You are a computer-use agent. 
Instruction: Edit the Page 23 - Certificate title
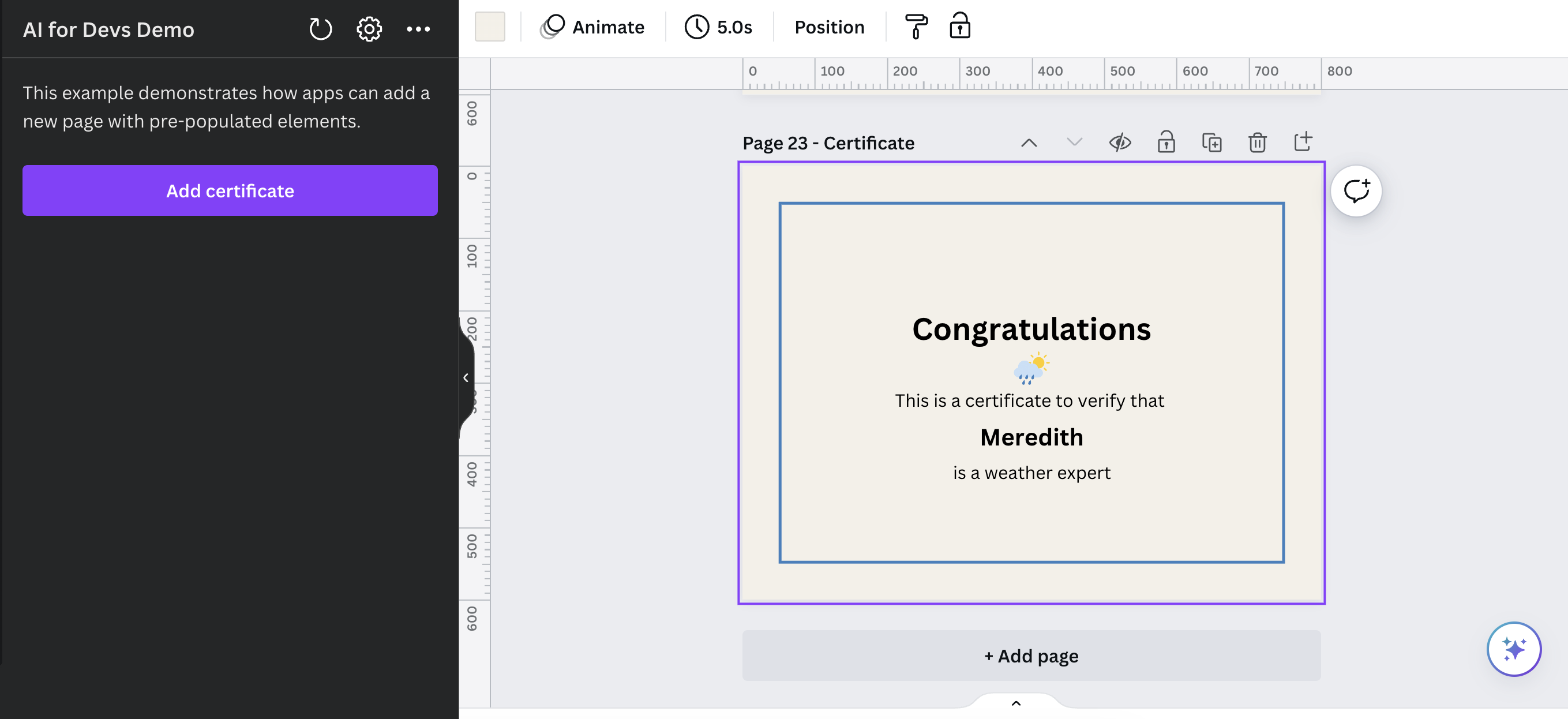[x=828, y=143]
